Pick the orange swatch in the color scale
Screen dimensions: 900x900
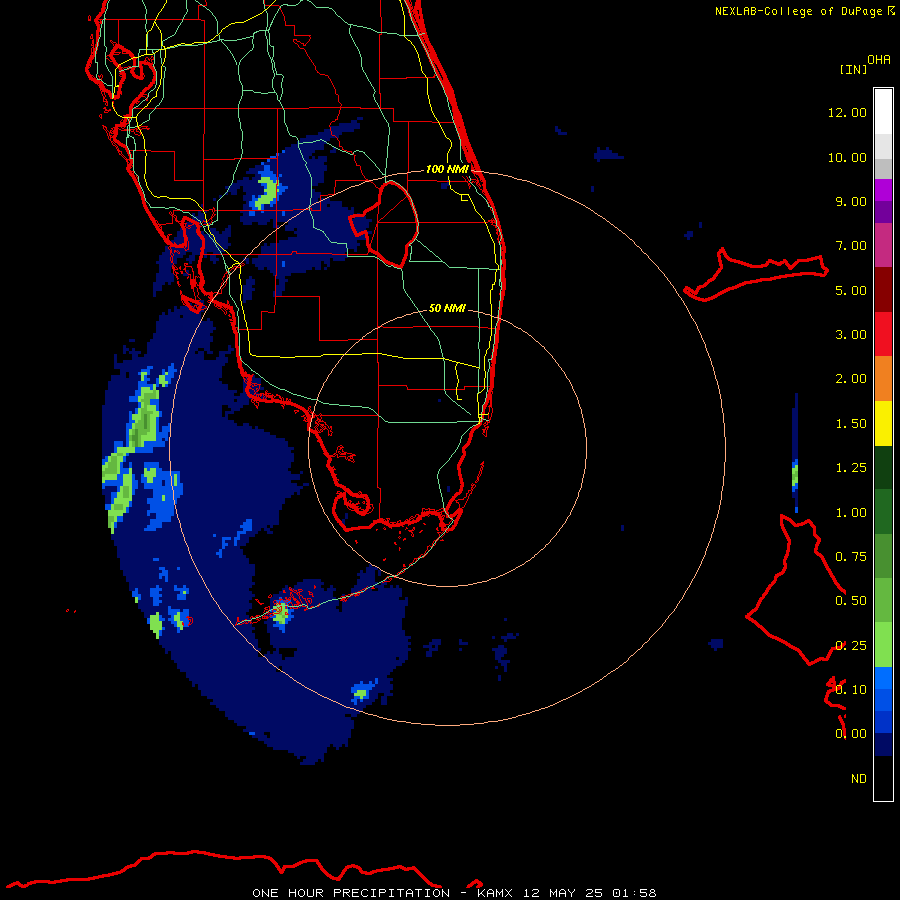click(x=883, y=379)
